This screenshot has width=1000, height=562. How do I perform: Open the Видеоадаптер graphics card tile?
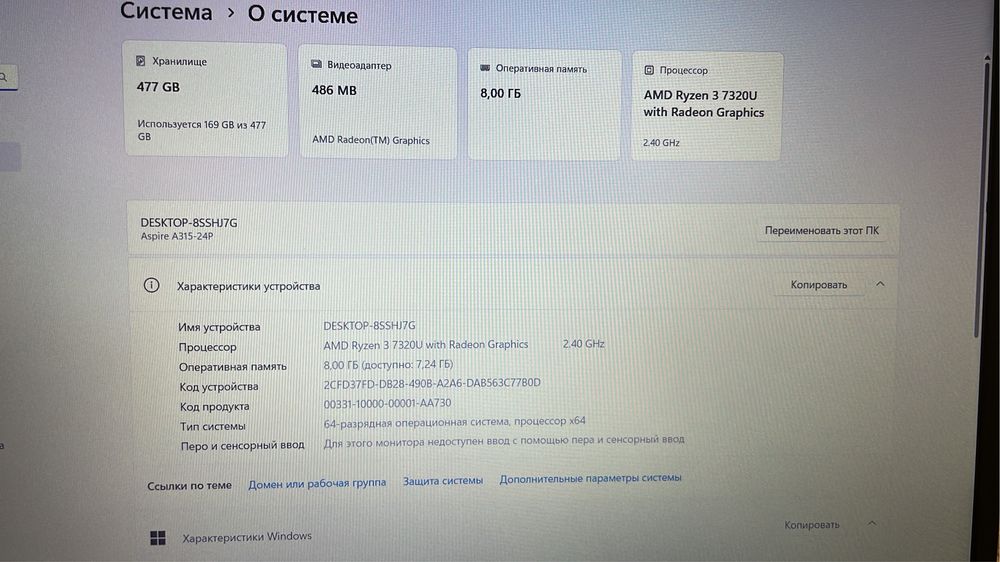tap(378, 103)
